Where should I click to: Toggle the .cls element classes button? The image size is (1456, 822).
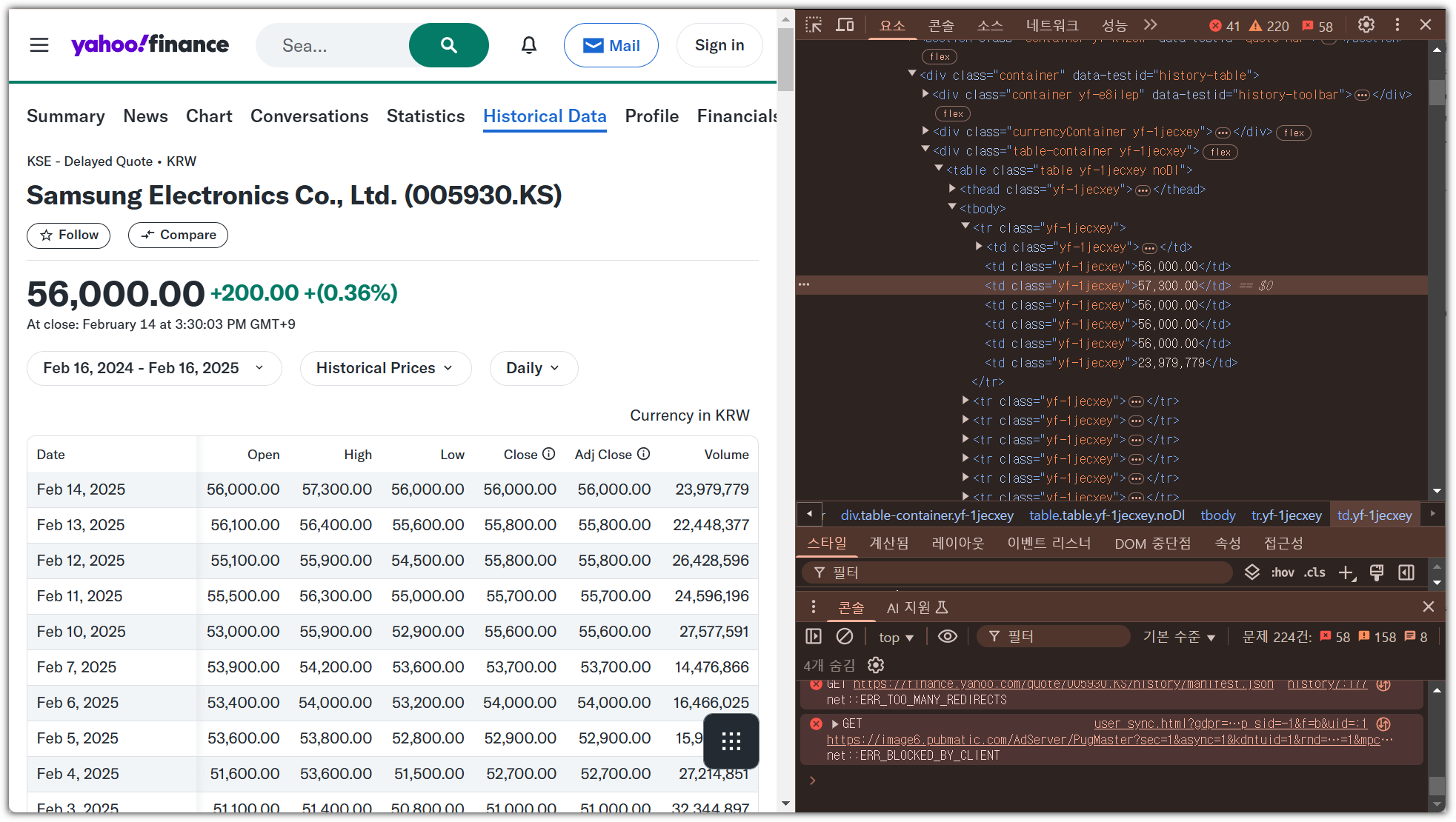tap(1315, 572)
